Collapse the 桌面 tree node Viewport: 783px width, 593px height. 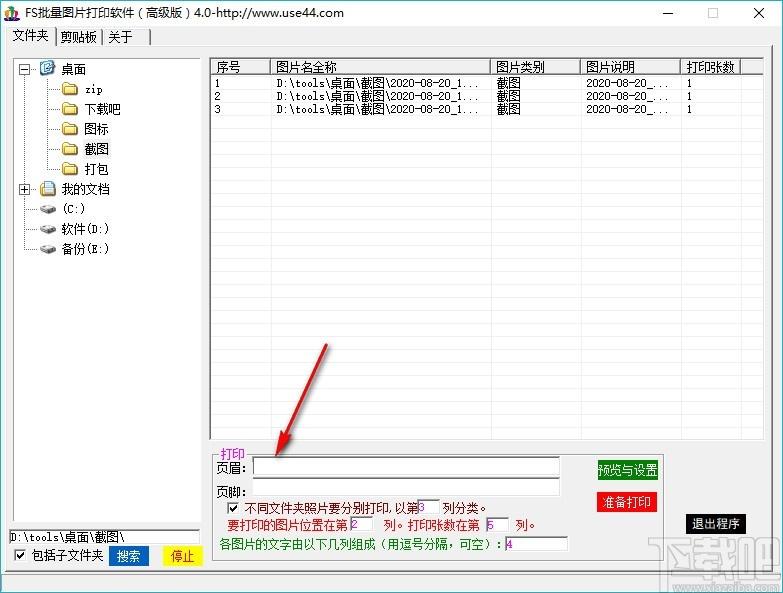click(24, 69)
